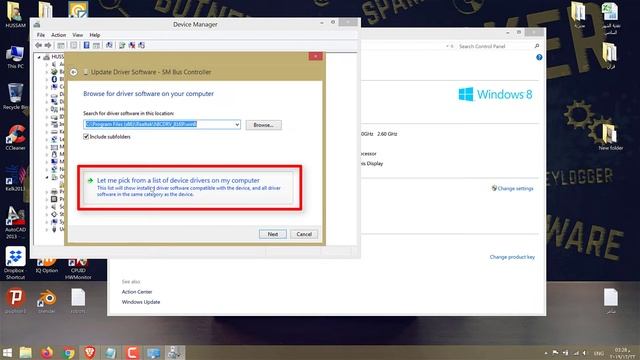Open the AutoCAD 2013 desktop shortcut

pyautogui.click(x=16, y=222)
